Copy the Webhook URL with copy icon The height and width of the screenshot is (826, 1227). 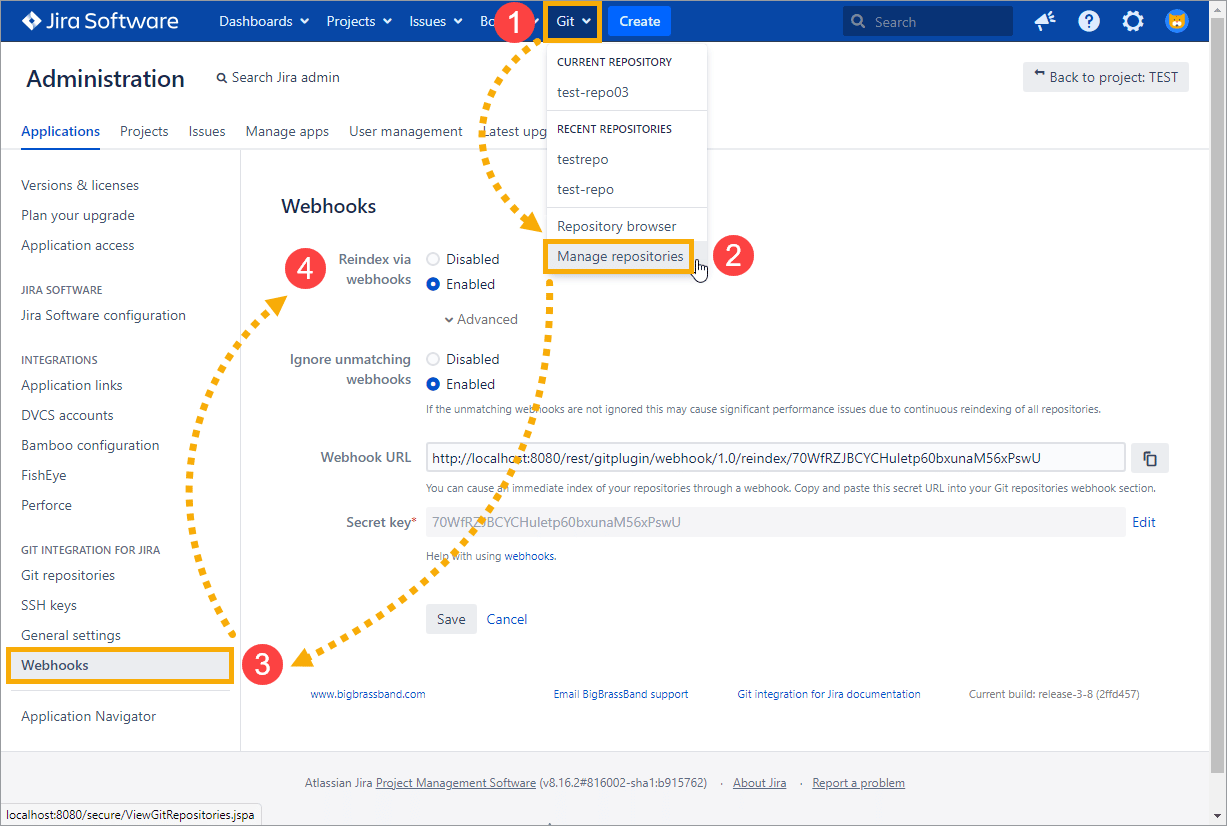[x=1150, y=458]
